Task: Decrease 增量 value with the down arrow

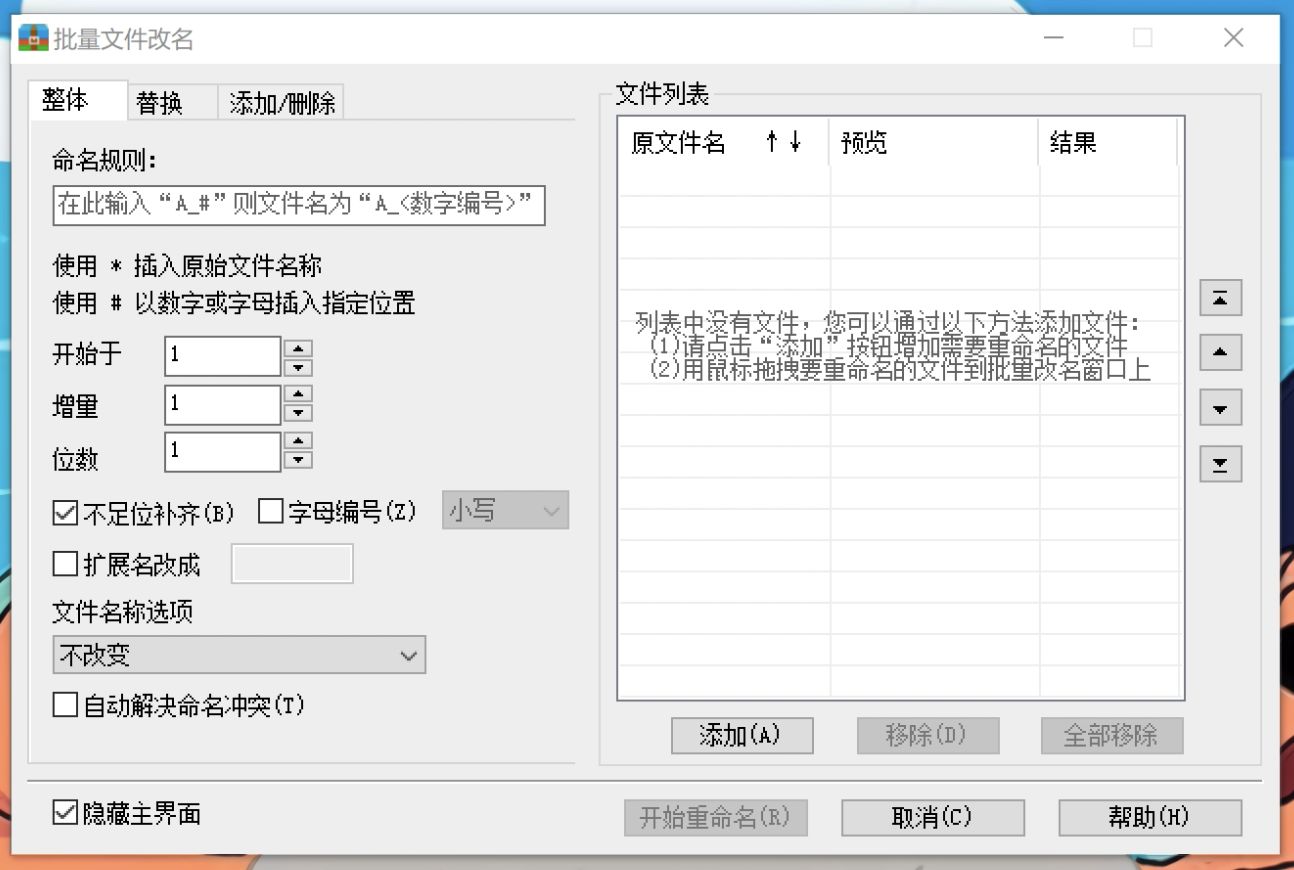Action: pos(297,412)
